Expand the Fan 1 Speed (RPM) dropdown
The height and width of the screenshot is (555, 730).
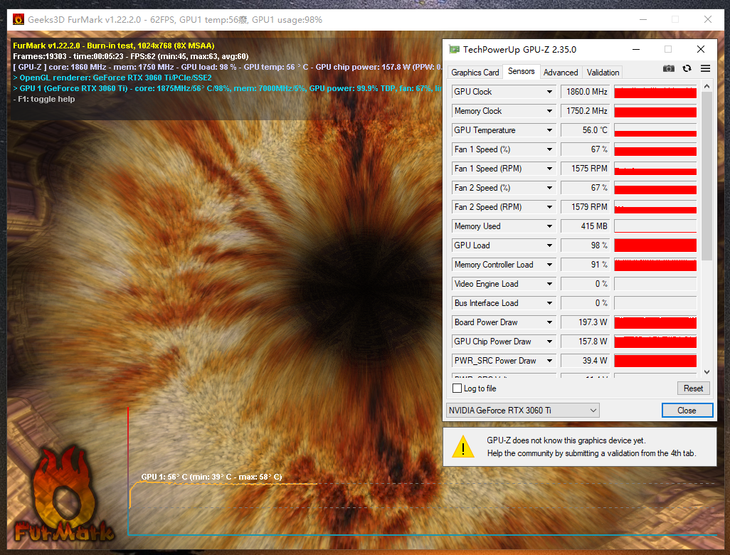point(549,169)
